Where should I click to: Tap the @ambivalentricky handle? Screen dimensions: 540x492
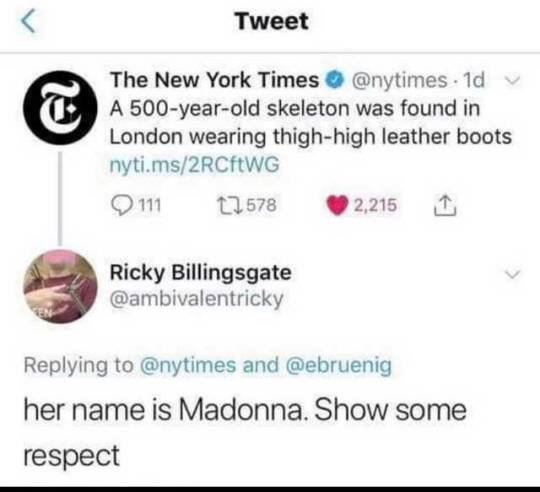coord(196,298)
